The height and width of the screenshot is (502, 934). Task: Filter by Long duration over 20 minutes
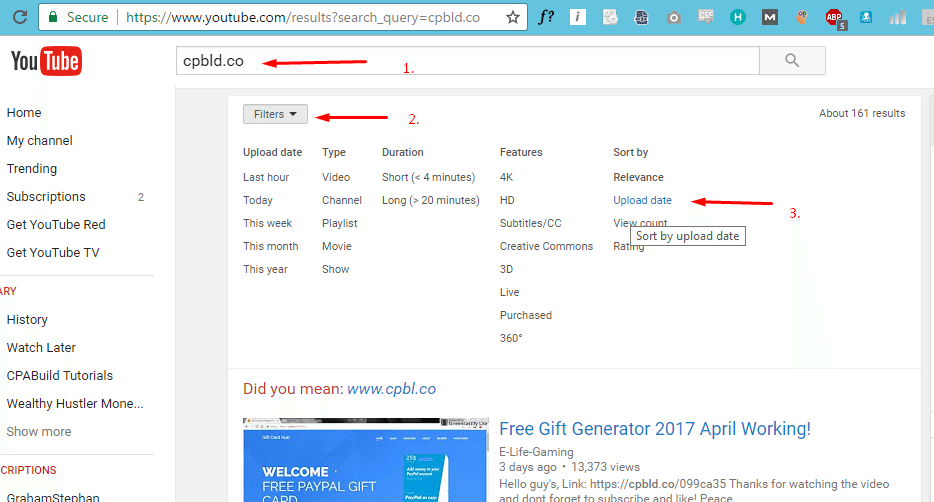click(431, 200)
